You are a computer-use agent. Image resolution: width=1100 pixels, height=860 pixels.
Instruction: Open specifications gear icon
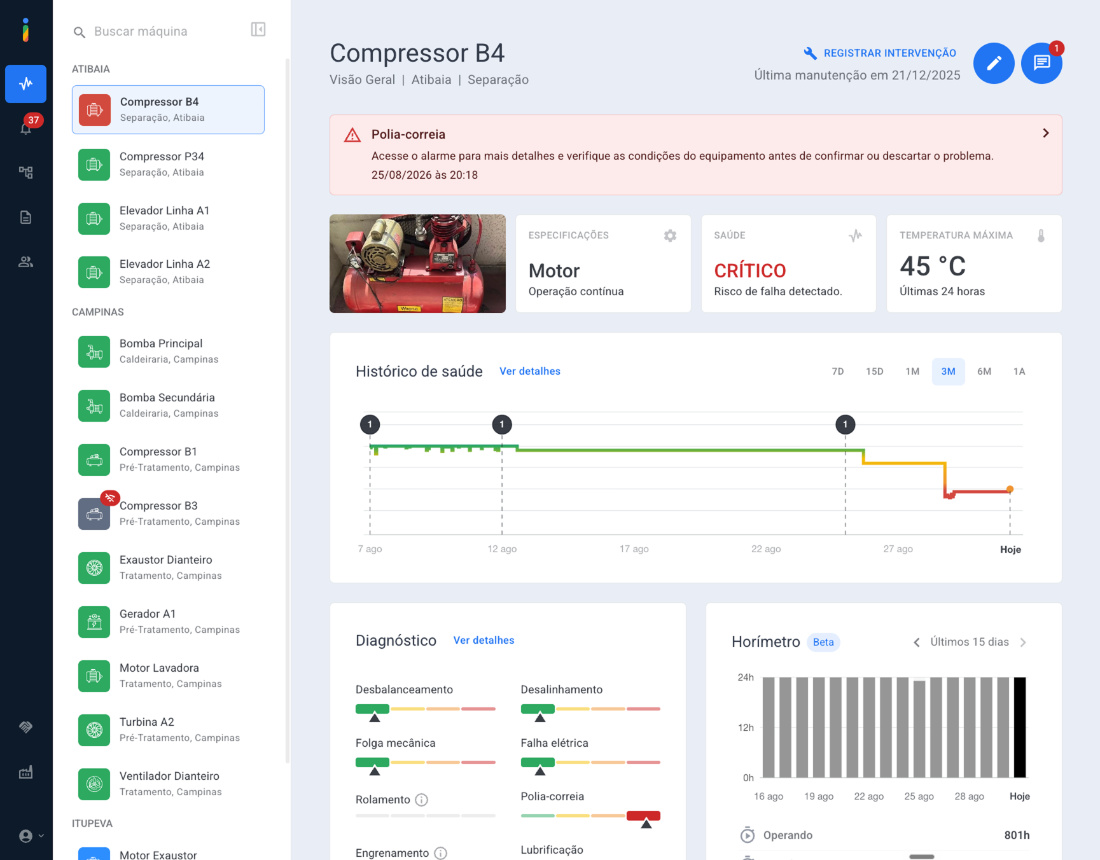pyautogui.click(x=670, y=236)
